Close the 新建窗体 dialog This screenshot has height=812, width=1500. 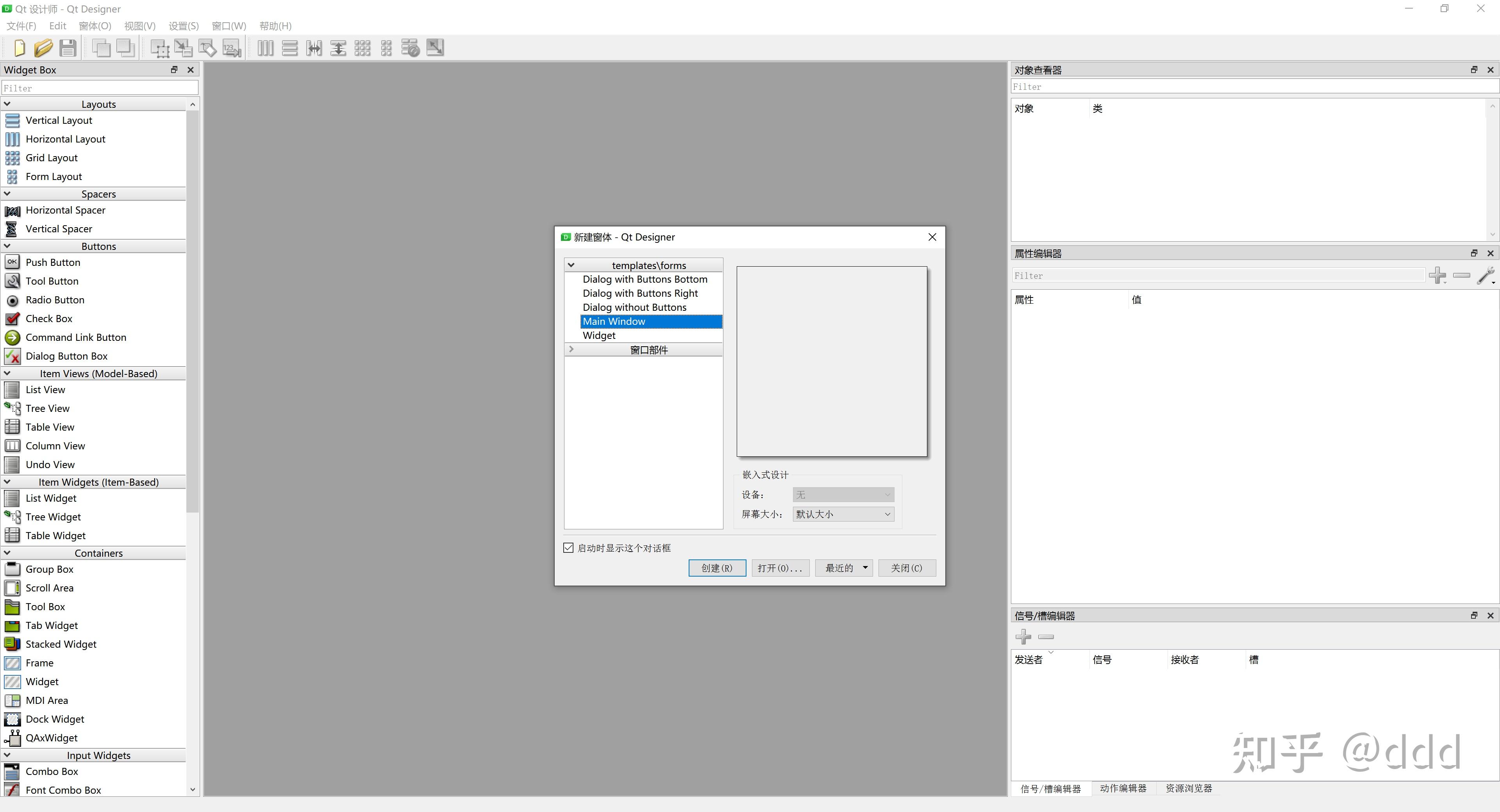[x=932, y=237]
